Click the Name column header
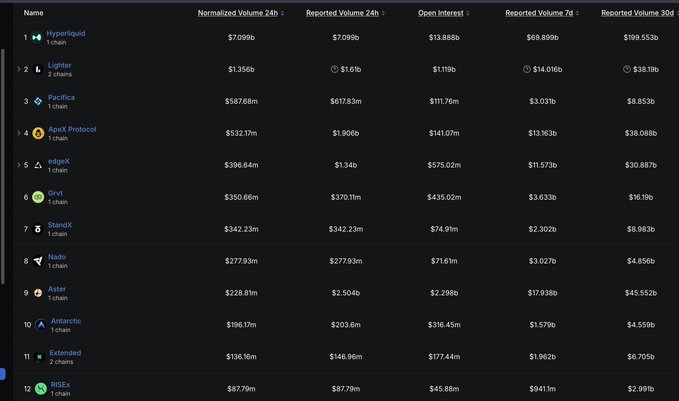 pyautogui.click(x=33, y=13)
